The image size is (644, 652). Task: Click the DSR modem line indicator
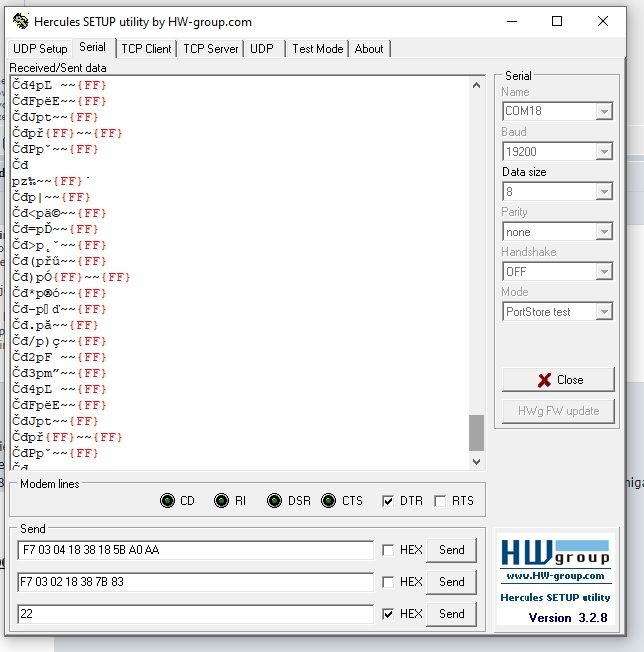[x=274, y=500]
